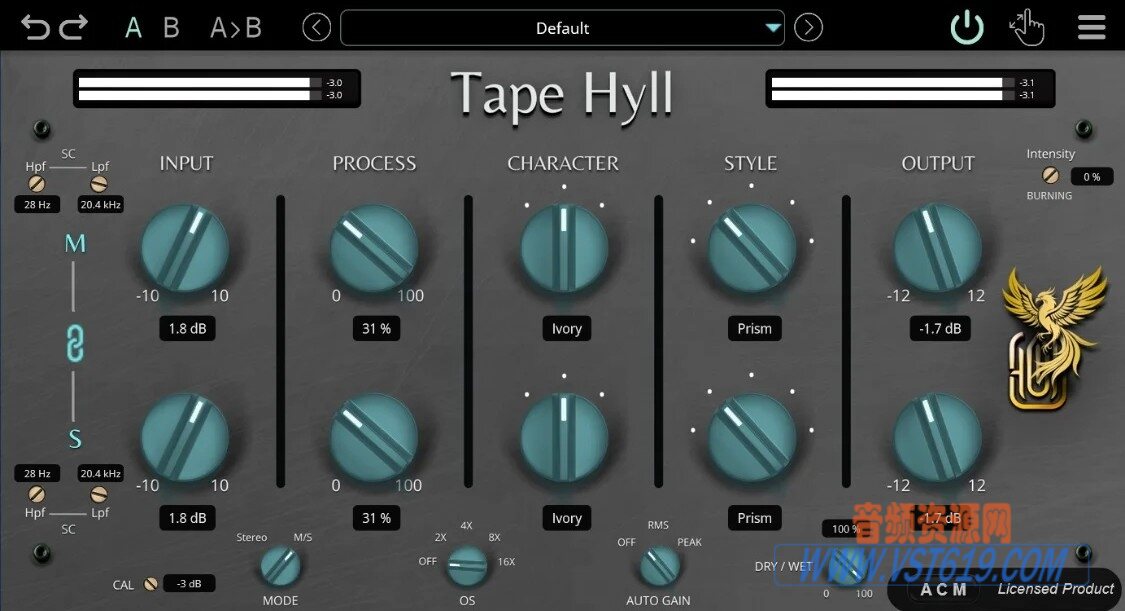Click the A>B copy button
The image size is (1125, 611).
click(234, 27)
